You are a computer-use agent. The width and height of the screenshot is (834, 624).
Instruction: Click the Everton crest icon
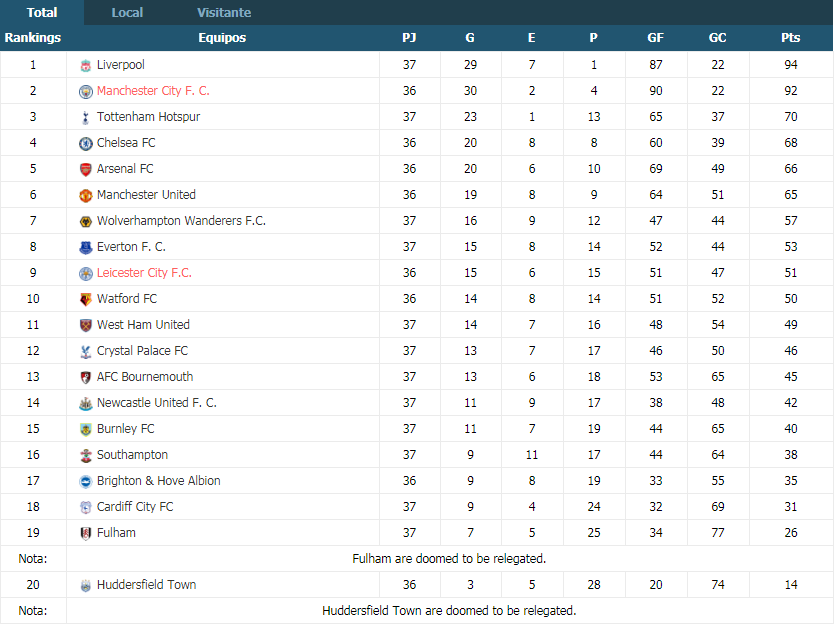point(85,247)
